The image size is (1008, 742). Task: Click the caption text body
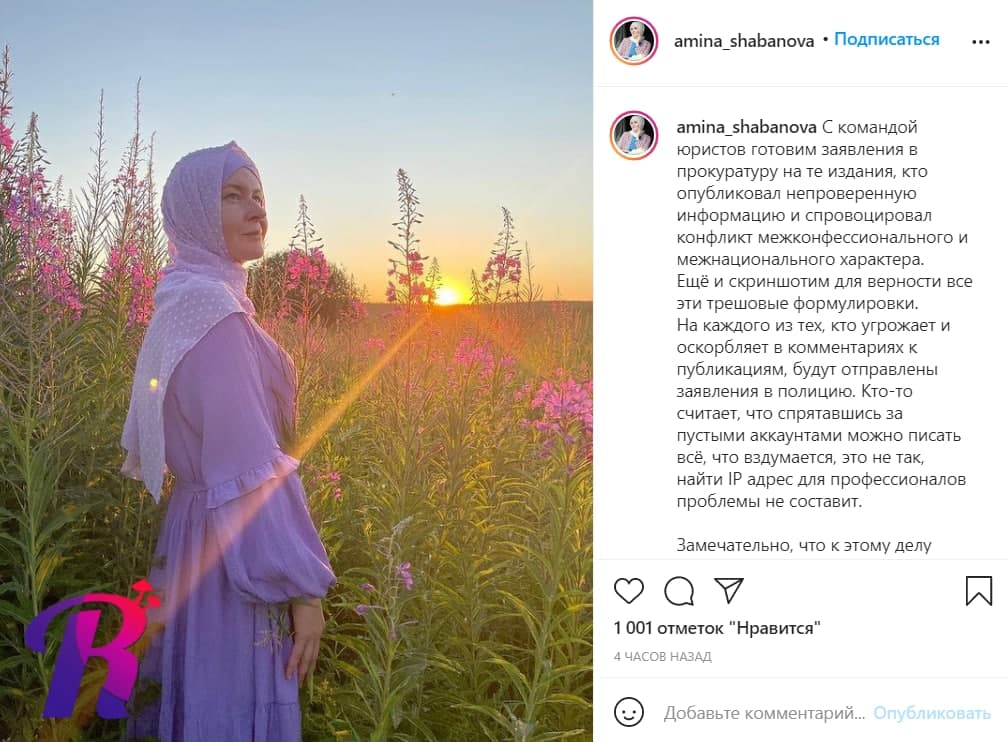click(x=823, y=314)
